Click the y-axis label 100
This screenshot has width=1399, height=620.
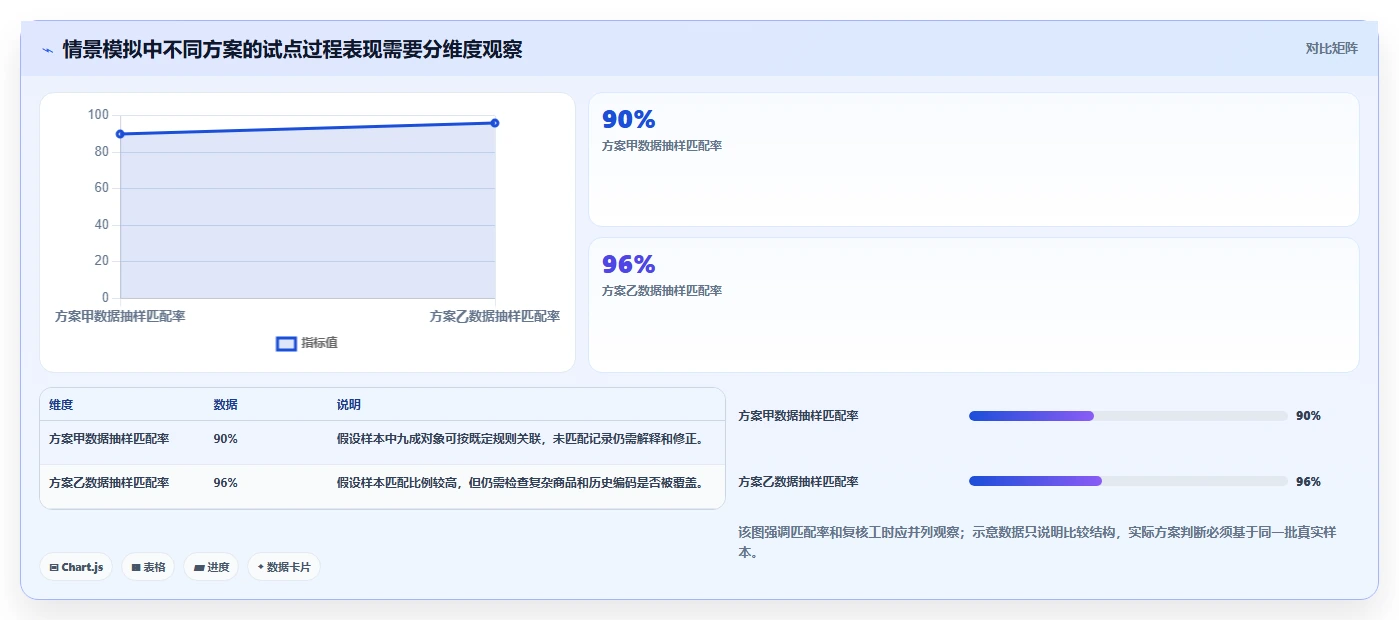pyautogui.click(x=98, y=115)
